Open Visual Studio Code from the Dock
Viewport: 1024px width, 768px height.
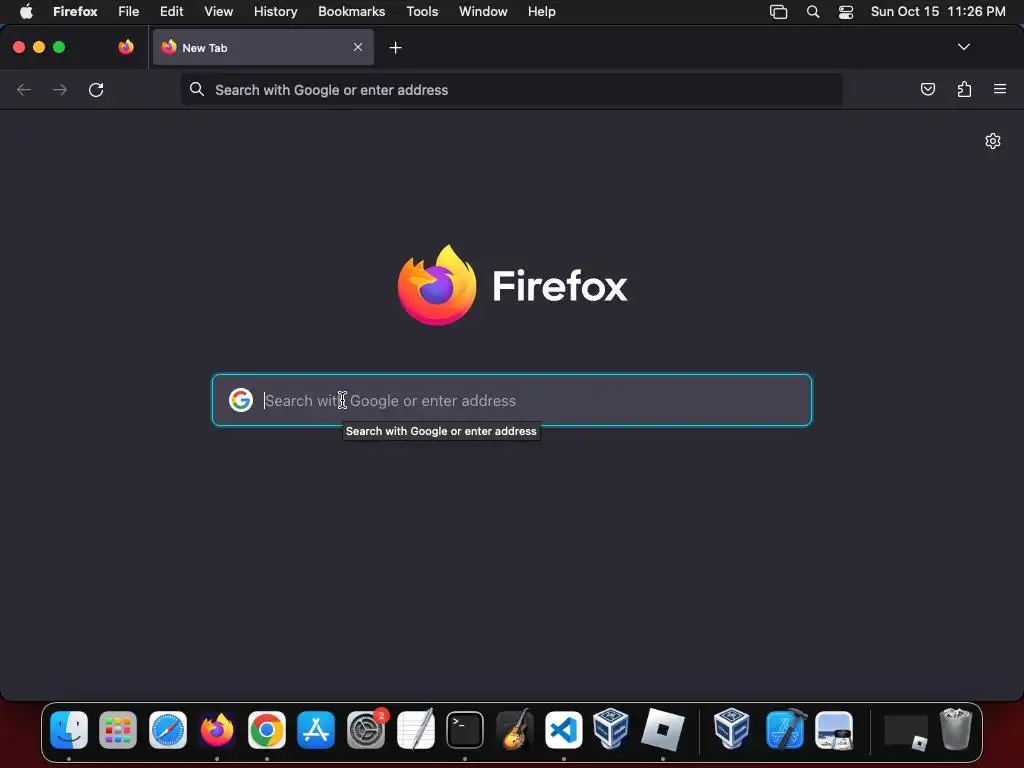564,729
